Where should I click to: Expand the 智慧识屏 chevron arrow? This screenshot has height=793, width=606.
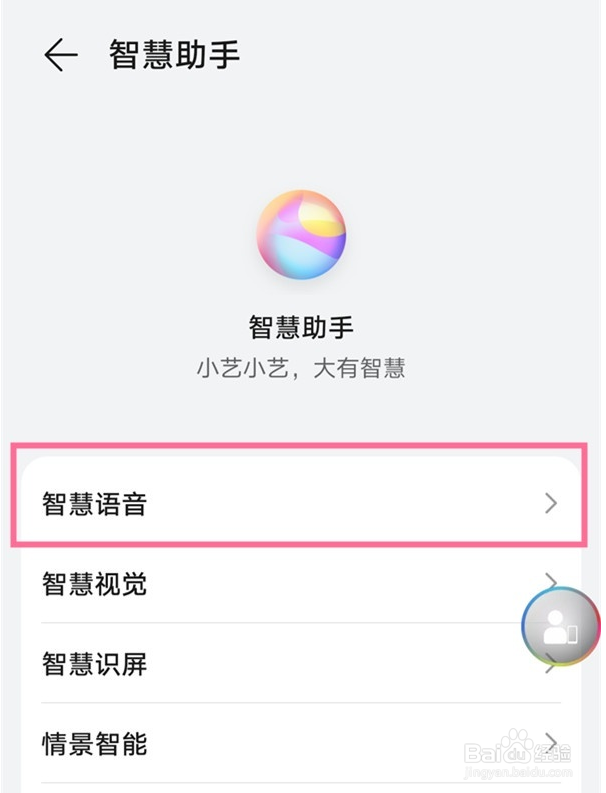pos(550,665)
